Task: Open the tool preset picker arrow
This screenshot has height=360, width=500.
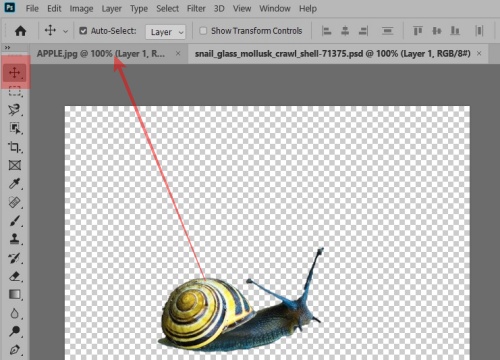Action: coord(65,32)
